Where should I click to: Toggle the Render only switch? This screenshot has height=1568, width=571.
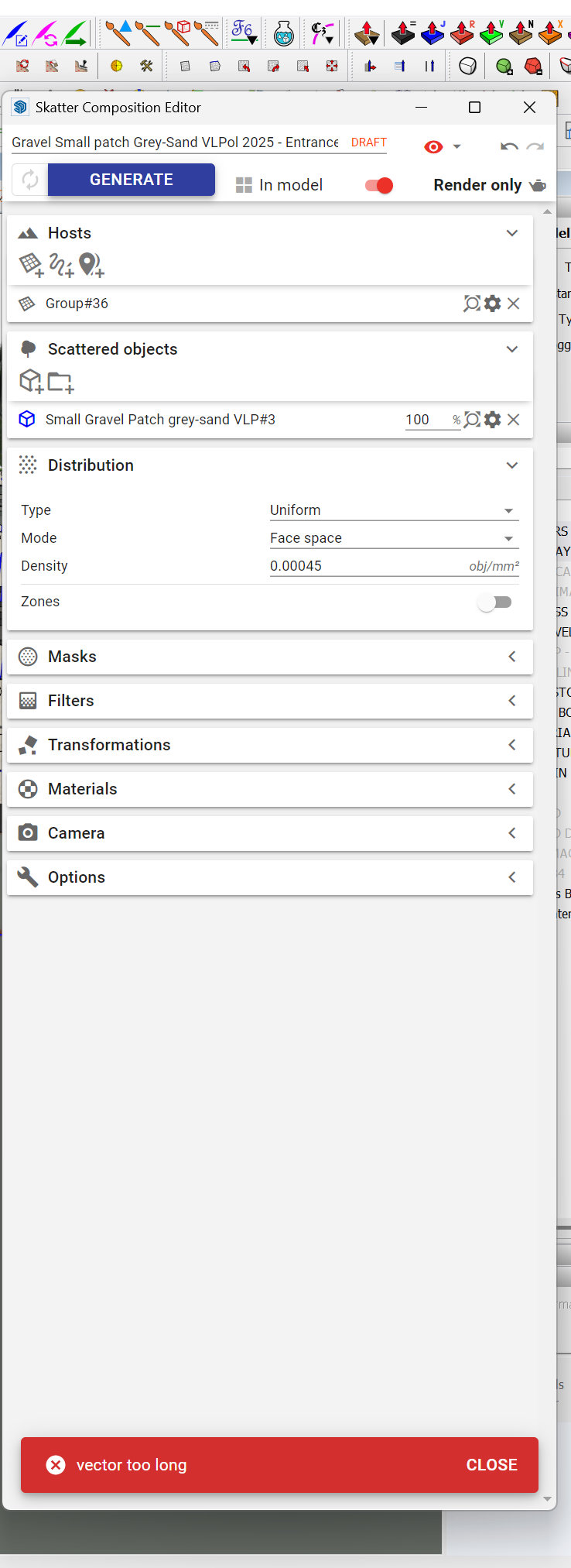[379, 185]
